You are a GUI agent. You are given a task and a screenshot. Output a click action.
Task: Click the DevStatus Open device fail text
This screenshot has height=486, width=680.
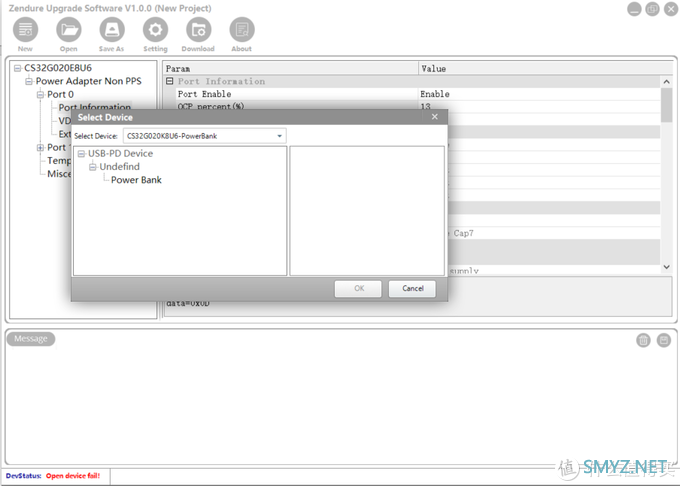[x=73, y=476]
